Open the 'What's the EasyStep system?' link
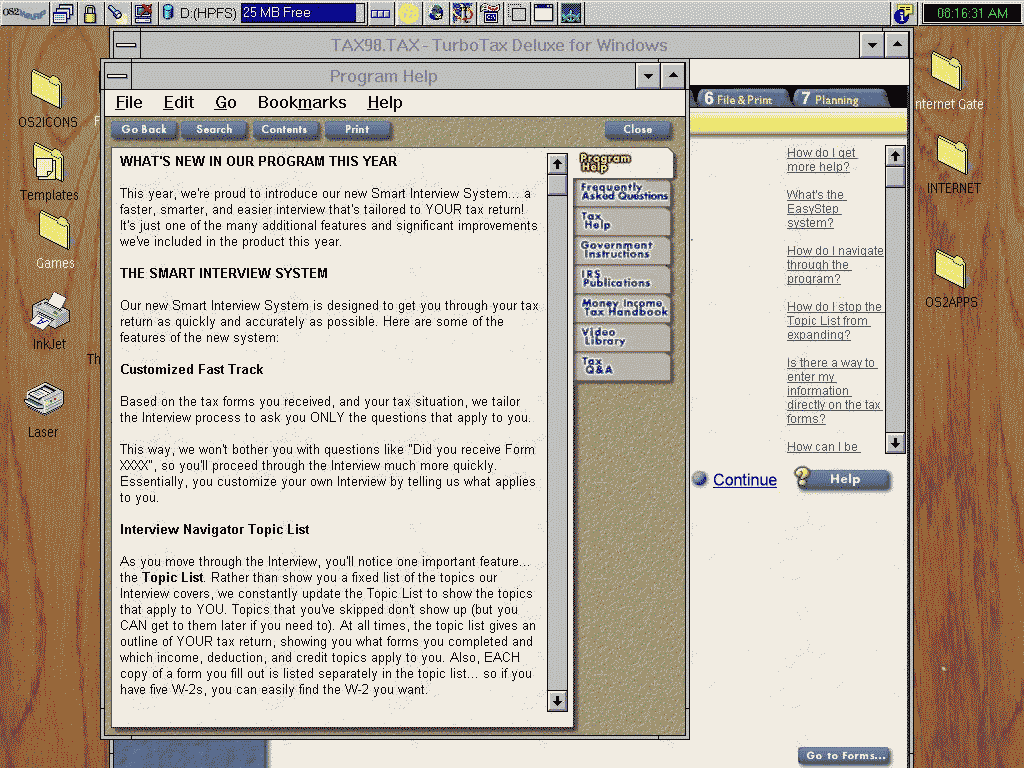Image resolution: width=1024 pixels, height=768 pixels. 816,208
